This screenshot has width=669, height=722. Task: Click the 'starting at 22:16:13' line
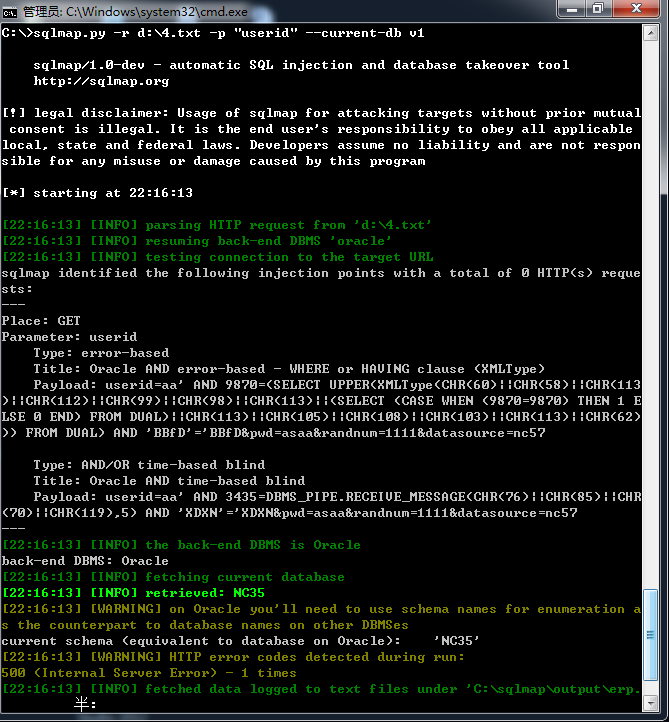click(x=98, y=193)
